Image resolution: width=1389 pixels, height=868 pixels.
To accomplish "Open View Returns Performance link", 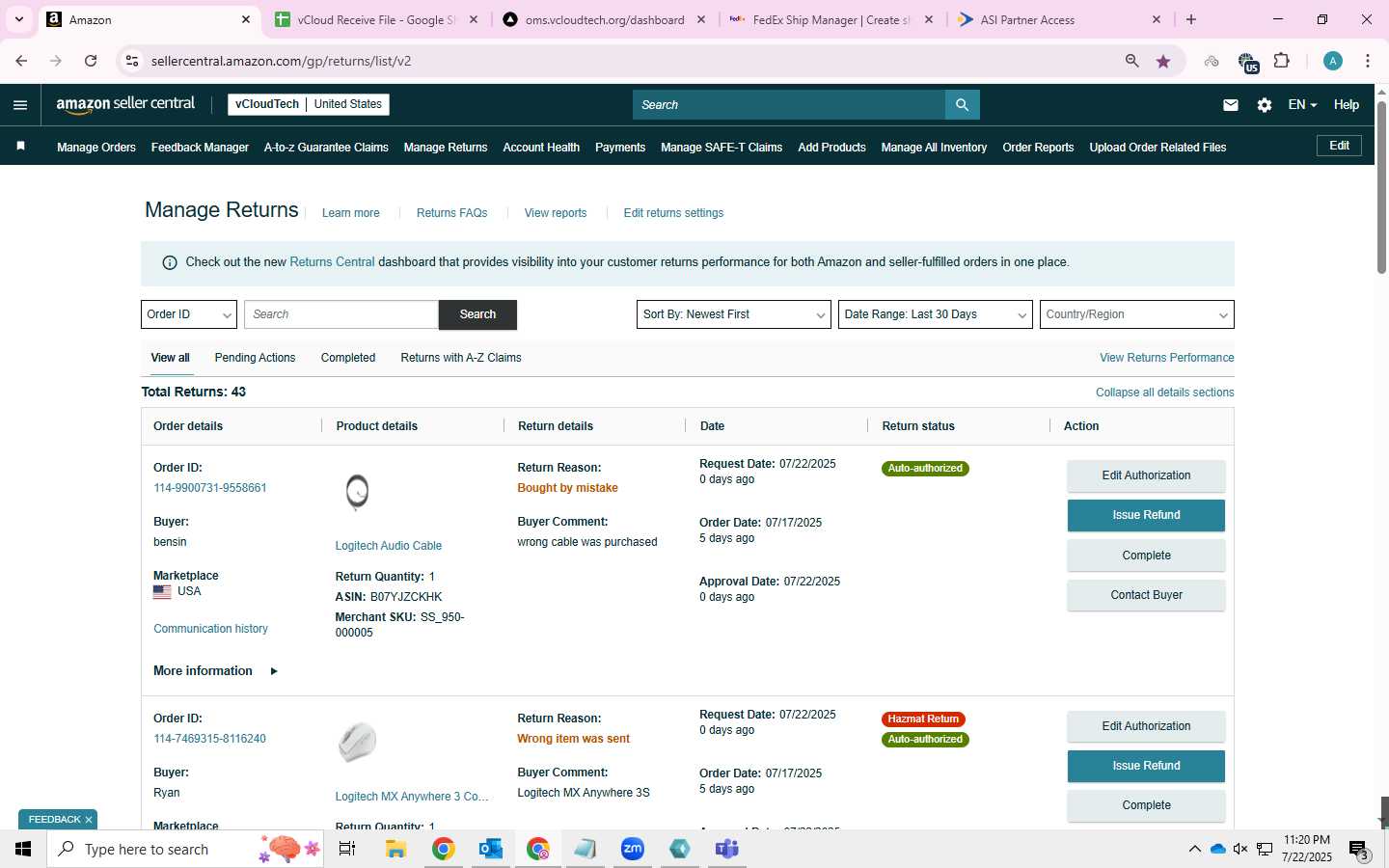I will coord(1166,358).
